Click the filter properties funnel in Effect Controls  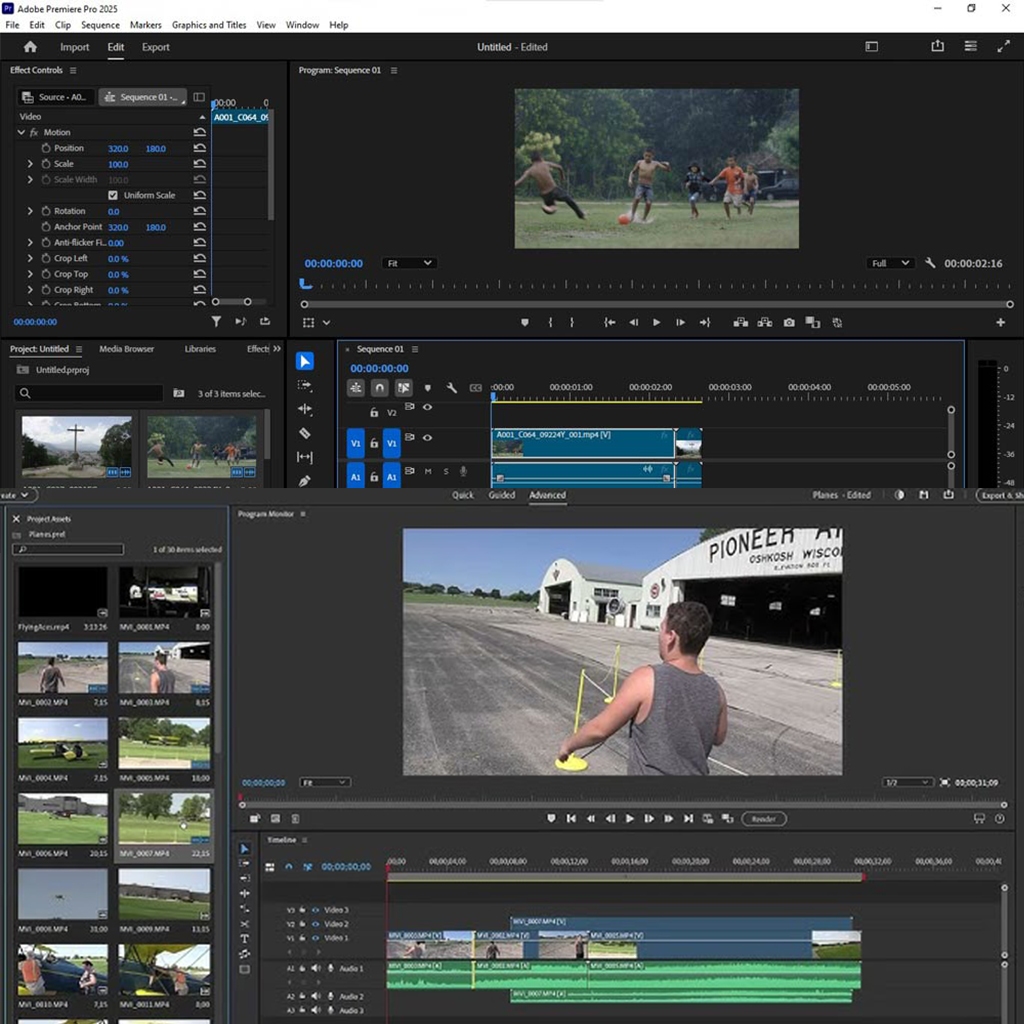coord(216,321)
